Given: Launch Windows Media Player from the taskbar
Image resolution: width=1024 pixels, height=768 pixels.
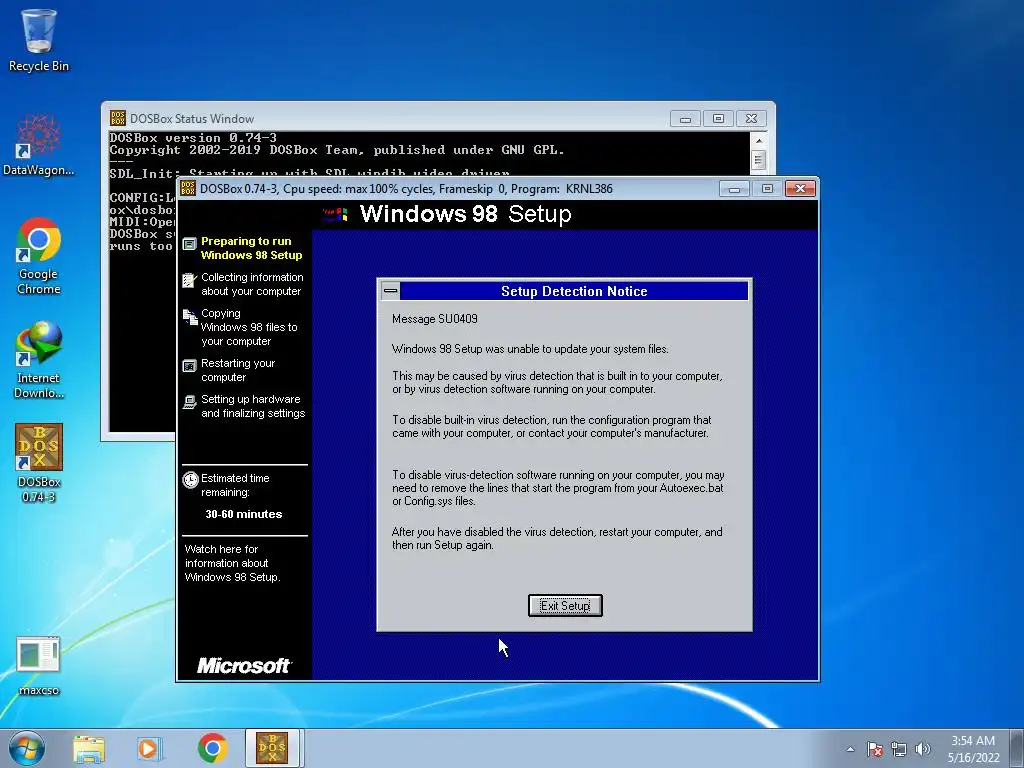Looking at the screenshot, I should pyautogui.click(x=150, y=748).
